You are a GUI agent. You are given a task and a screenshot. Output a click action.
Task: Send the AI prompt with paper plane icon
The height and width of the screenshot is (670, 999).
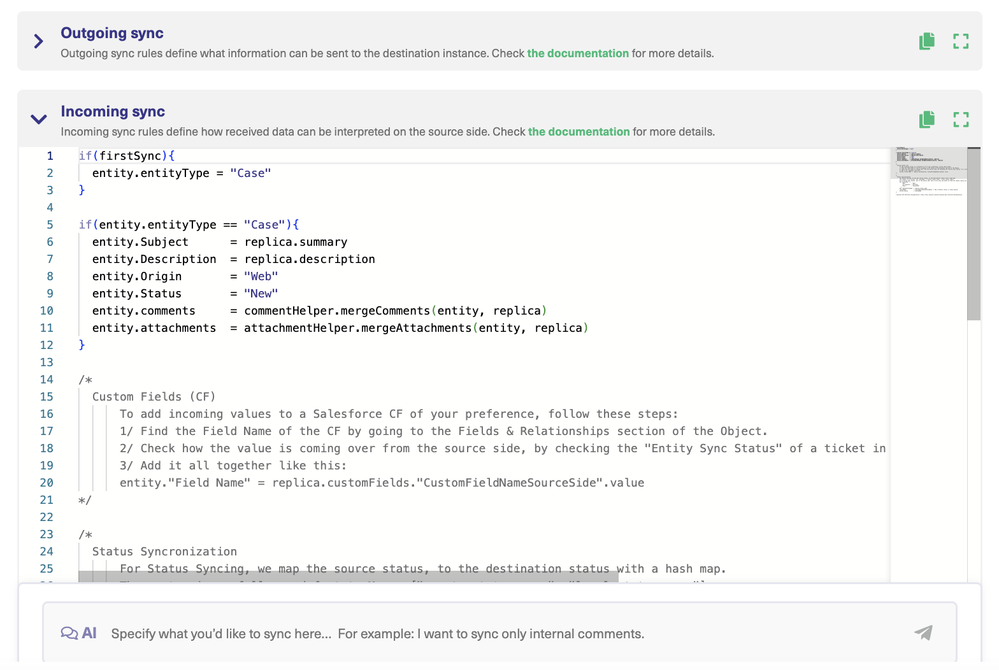click(x=924, y=632)
